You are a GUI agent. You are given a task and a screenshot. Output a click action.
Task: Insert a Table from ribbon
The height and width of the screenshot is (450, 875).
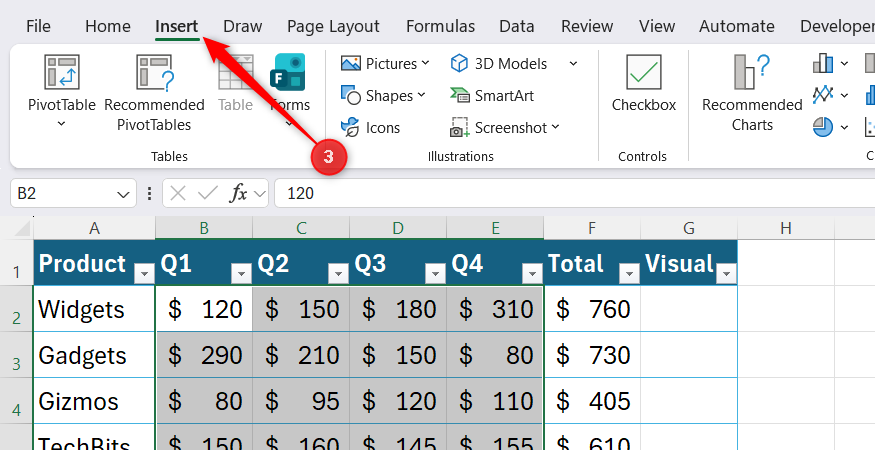point(235,84)
